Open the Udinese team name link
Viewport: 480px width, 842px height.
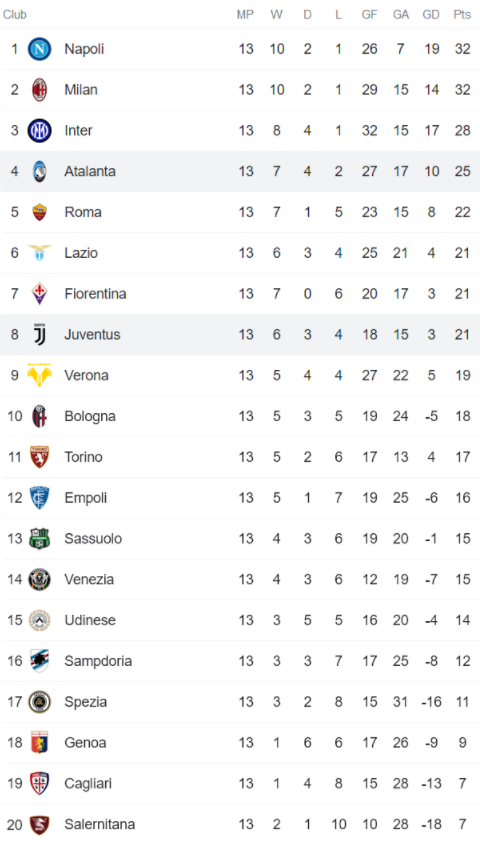click(x=90, y=620)
